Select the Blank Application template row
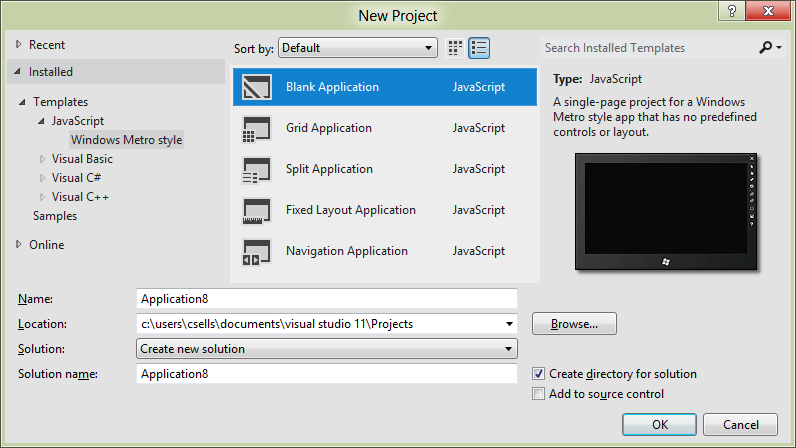The height and width of the screenshot is (448, 796). point(385,87)
